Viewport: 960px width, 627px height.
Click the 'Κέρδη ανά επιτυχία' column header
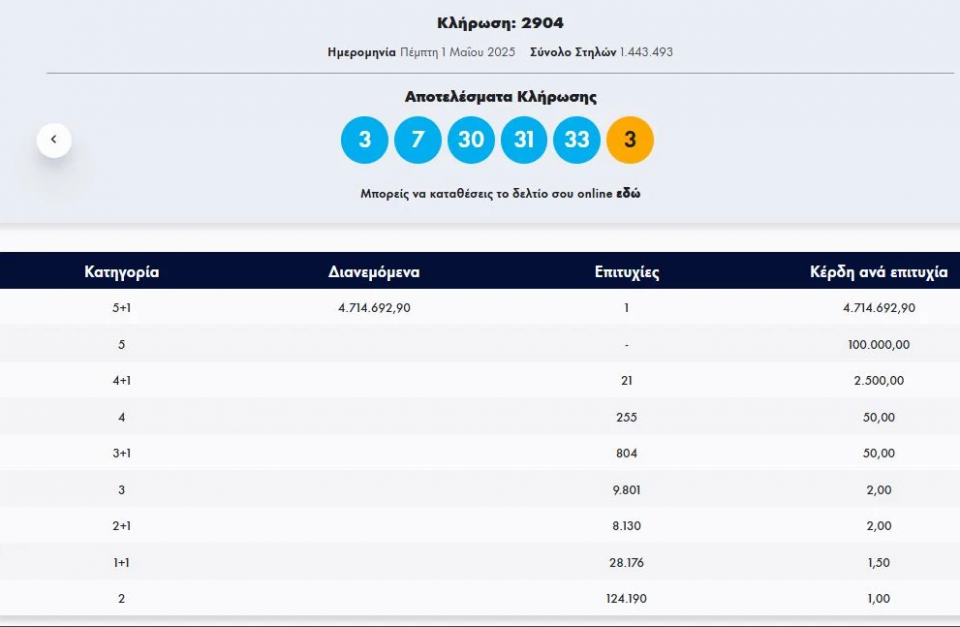[878, 272]
